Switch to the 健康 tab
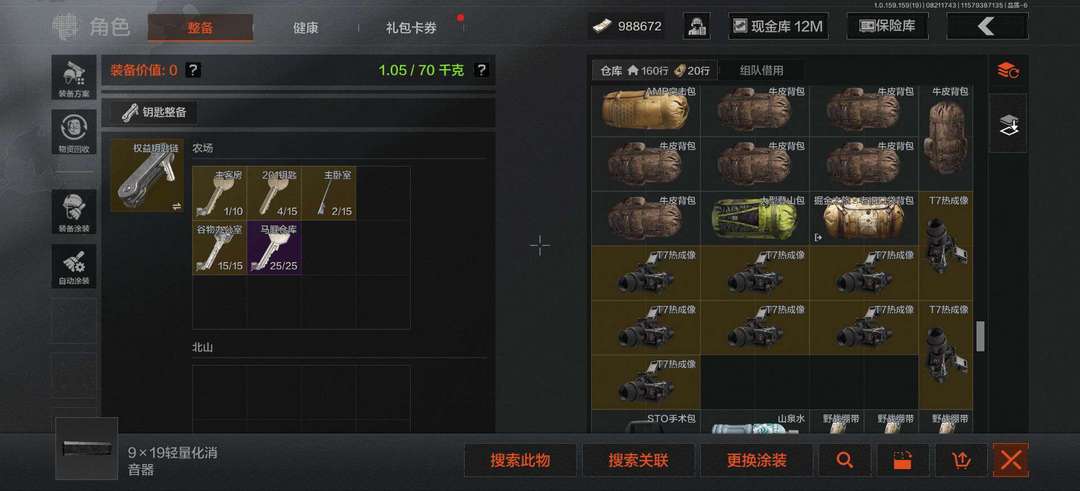Viewport: 1080px width, 491px height. 305,28
